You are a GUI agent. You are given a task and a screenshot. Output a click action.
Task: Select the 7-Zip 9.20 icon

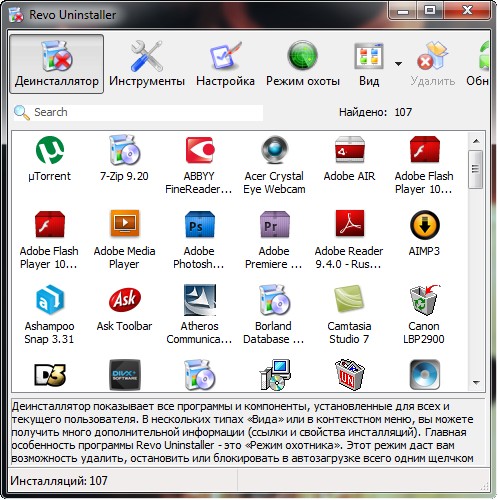pyautogui.click(x=124, y=150)
